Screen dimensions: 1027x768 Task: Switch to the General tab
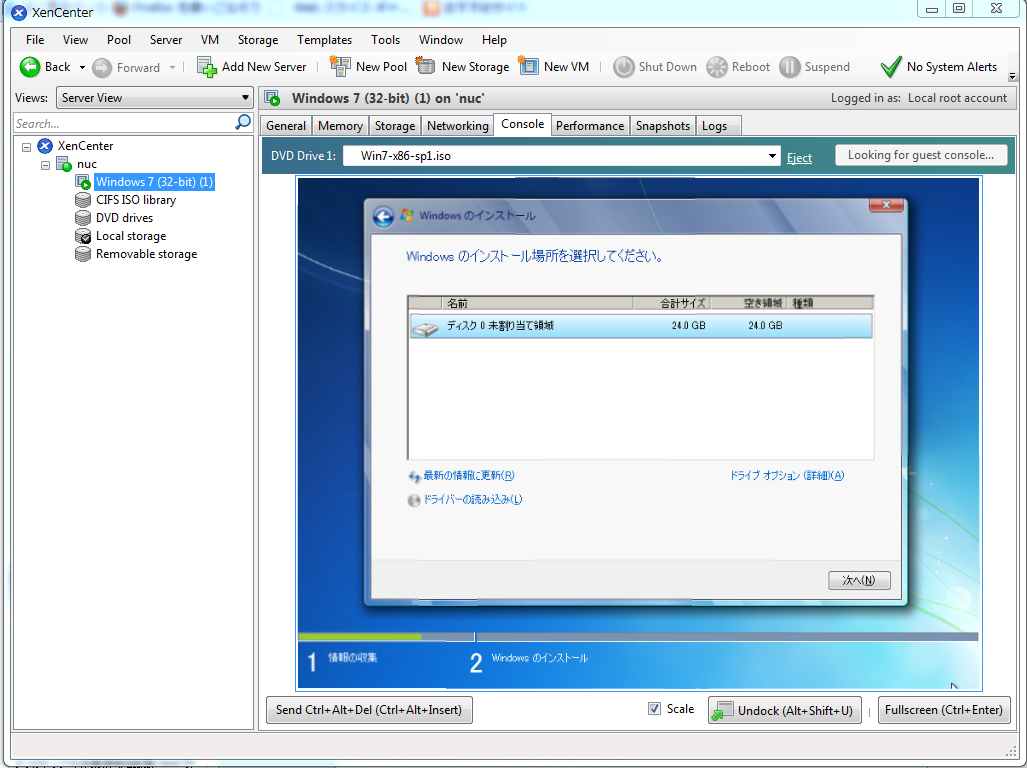pyautogui.click(x=286, y=126)
